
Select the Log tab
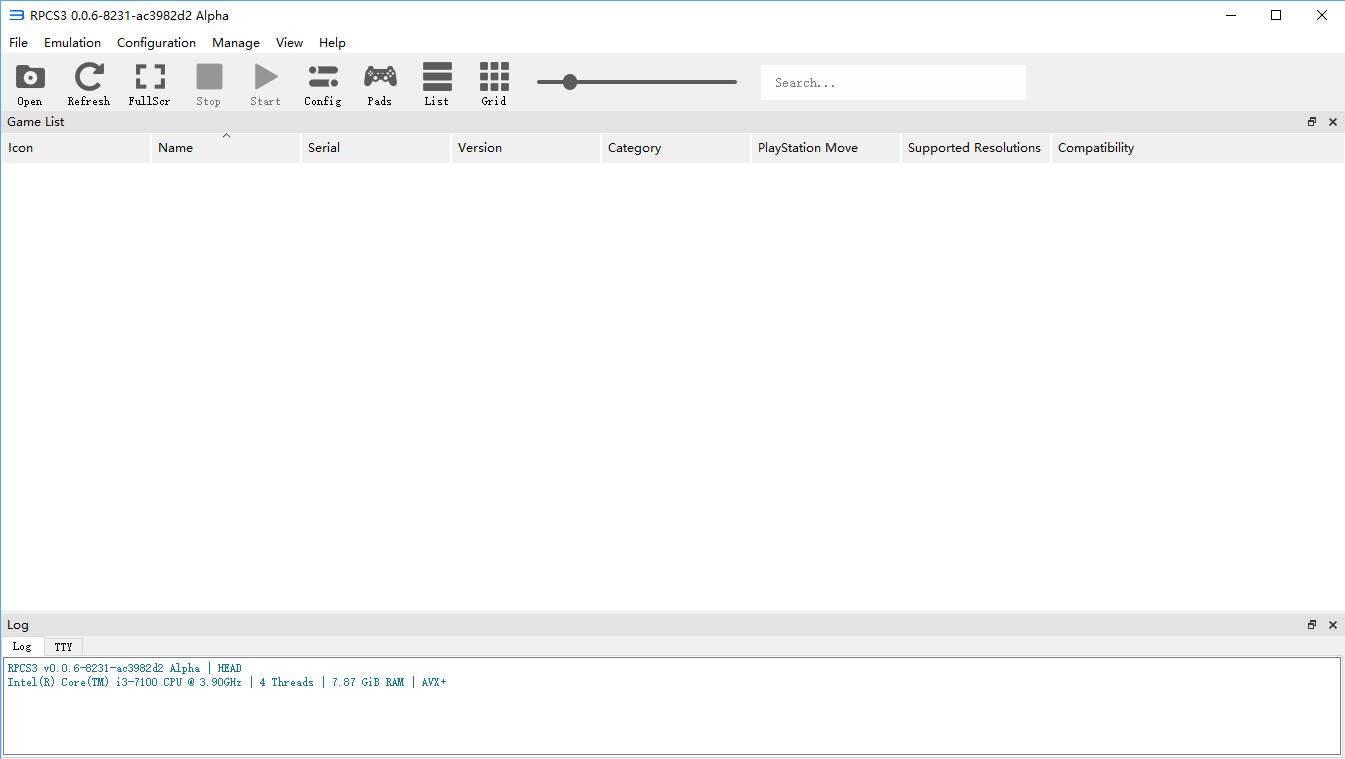[x=22, y=647]
